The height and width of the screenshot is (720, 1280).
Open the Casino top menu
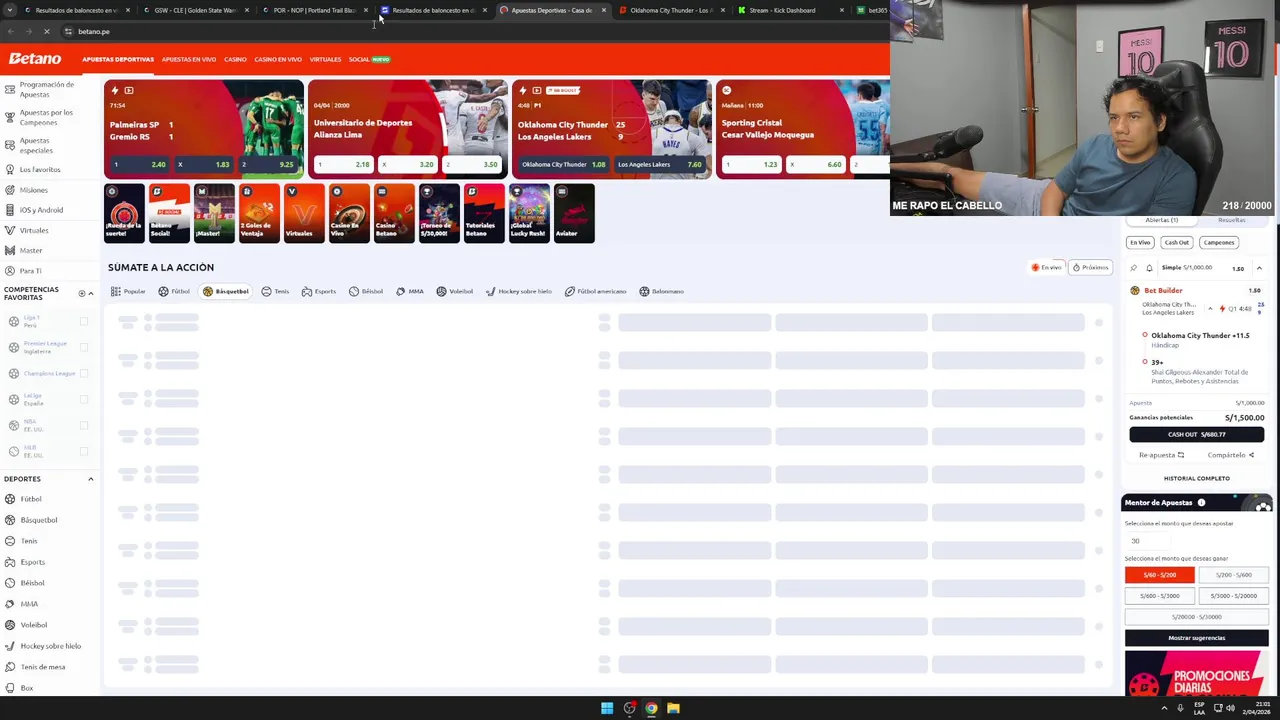[x=235, y=59]
